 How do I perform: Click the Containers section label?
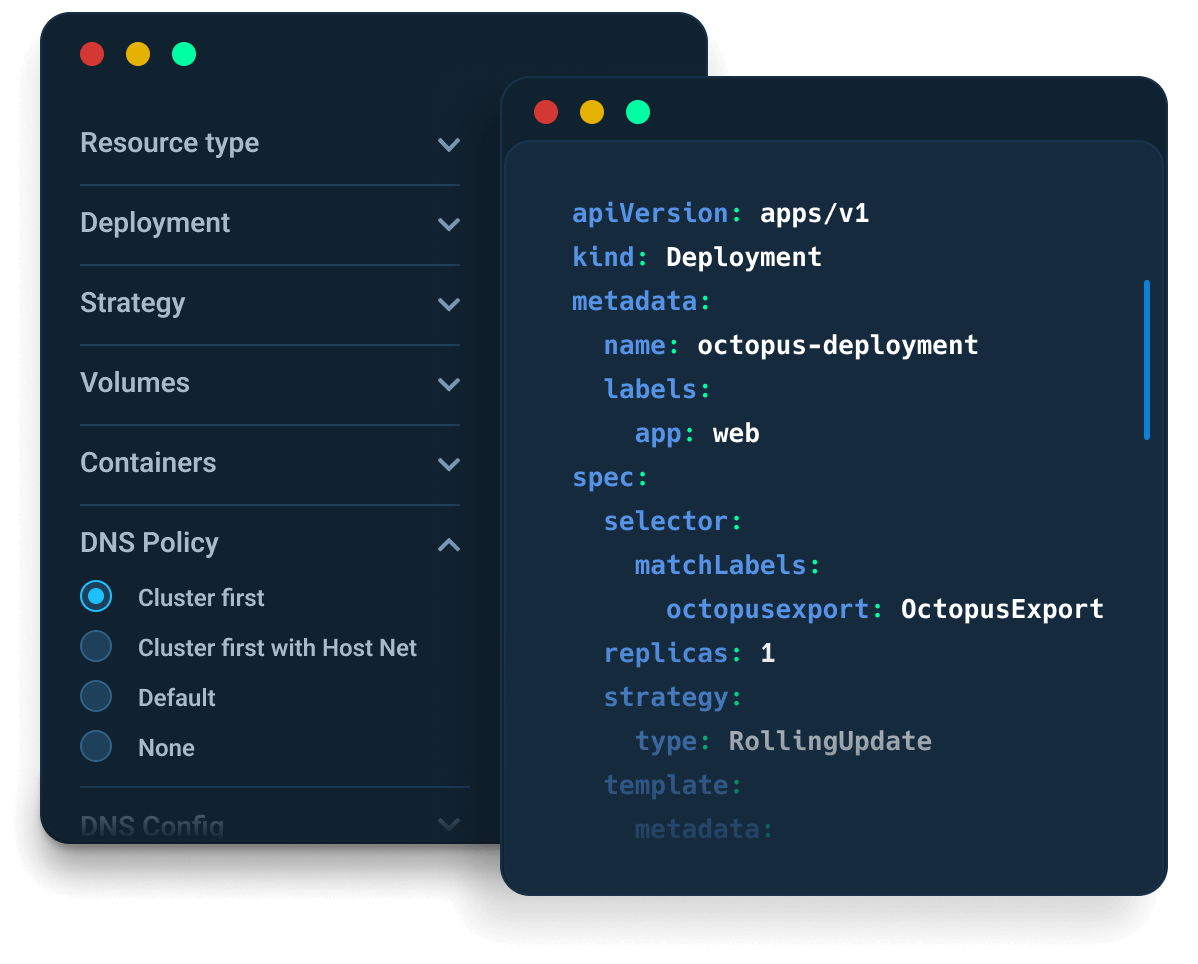click(x=148, y=463)
